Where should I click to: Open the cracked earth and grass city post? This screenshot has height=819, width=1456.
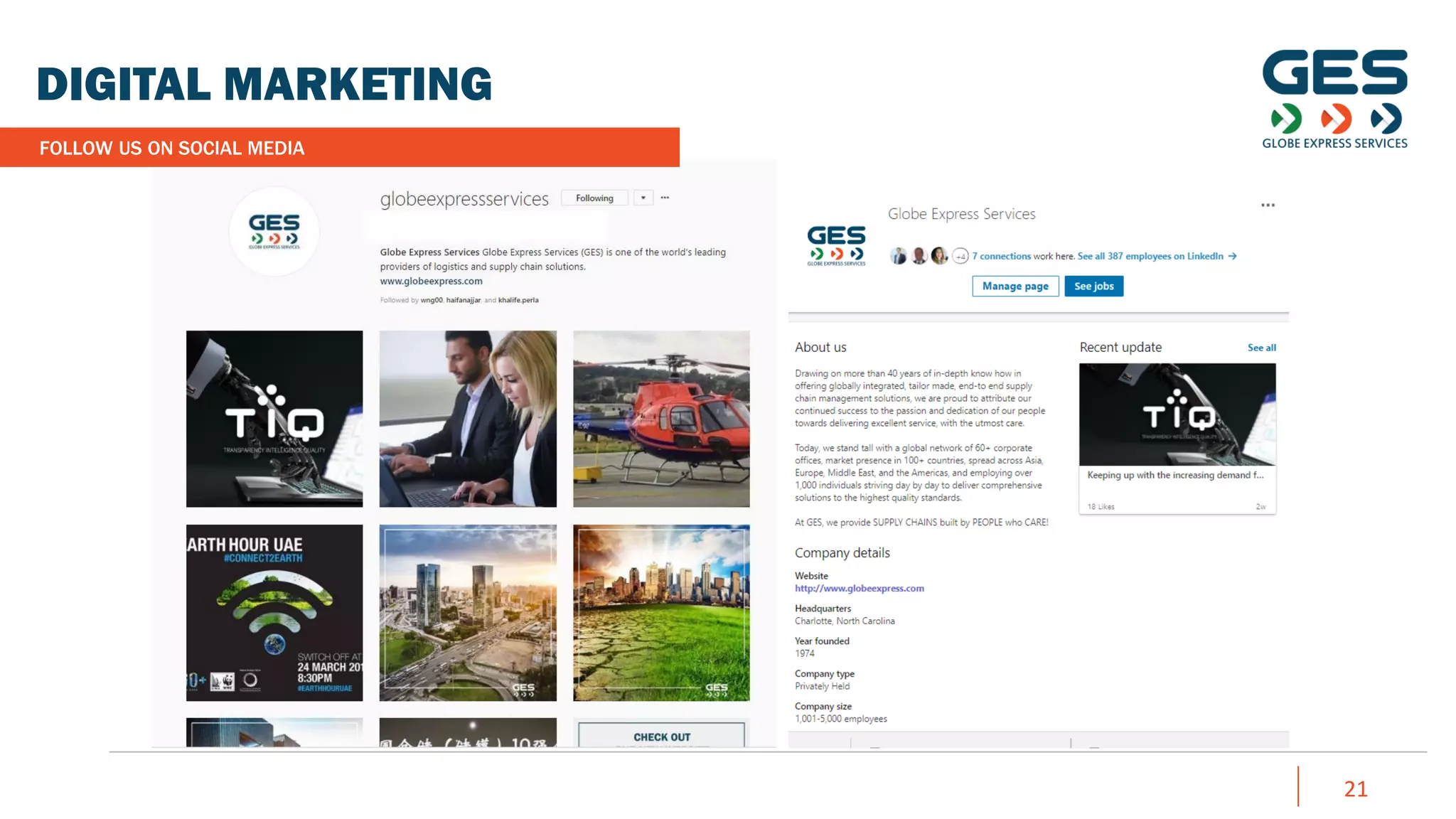pos(661,613)
